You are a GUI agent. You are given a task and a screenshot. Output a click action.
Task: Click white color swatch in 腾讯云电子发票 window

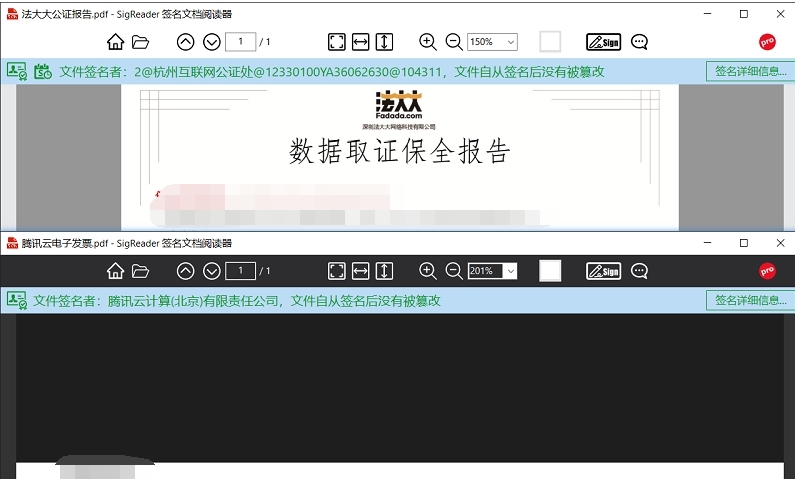[x=550, y=271]
